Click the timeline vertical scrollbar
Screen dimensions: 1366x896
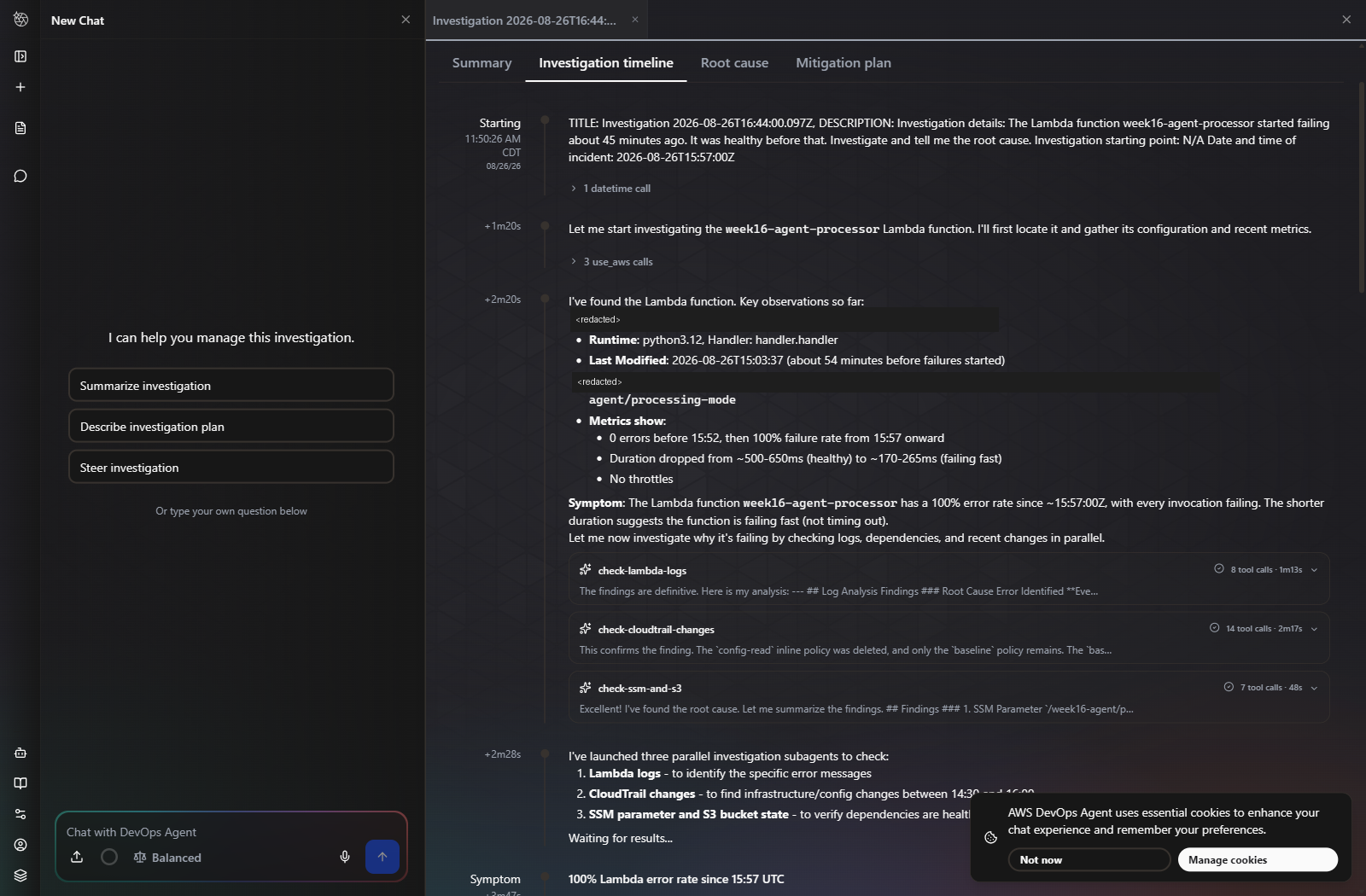click(1362, 188)
